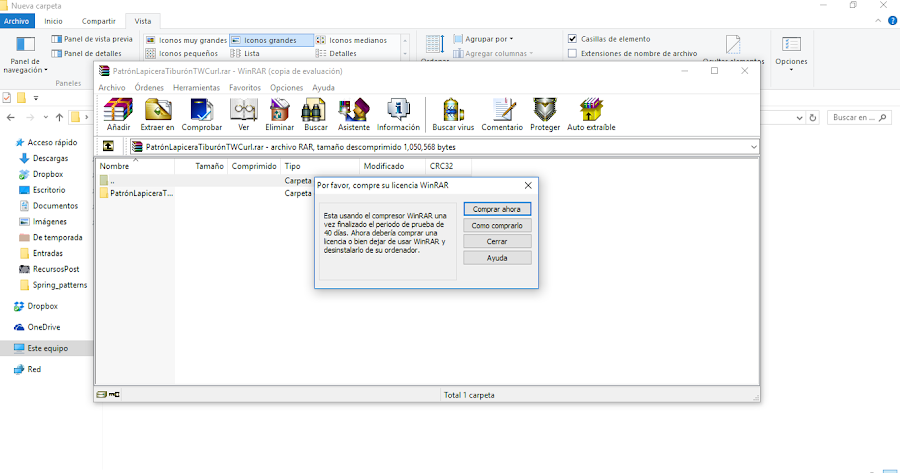Click the Eliminar delete icon
Screen dimensions: 900x473
point(280,114)
